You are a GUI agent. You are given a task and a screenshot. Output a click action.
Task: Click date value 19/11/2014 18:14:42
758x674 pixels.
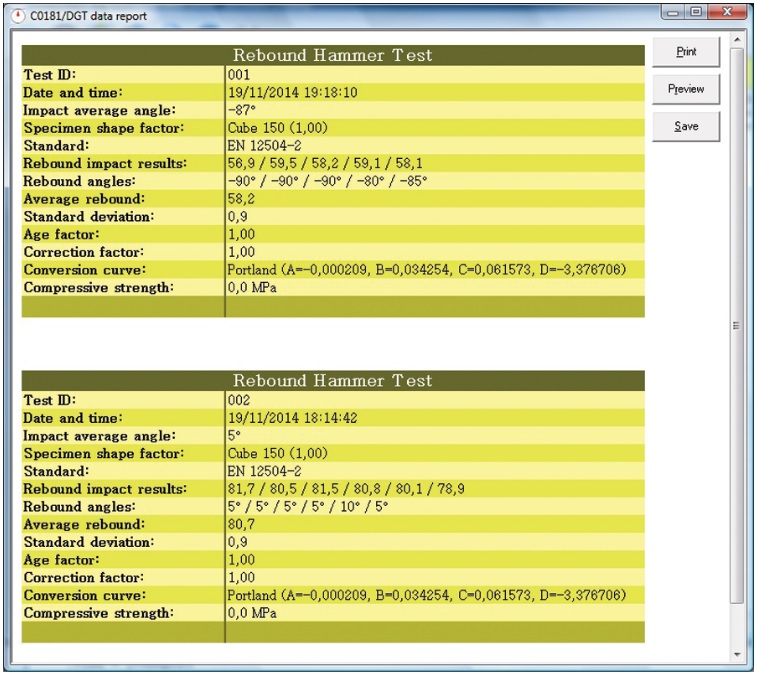[x=292, y=418]
